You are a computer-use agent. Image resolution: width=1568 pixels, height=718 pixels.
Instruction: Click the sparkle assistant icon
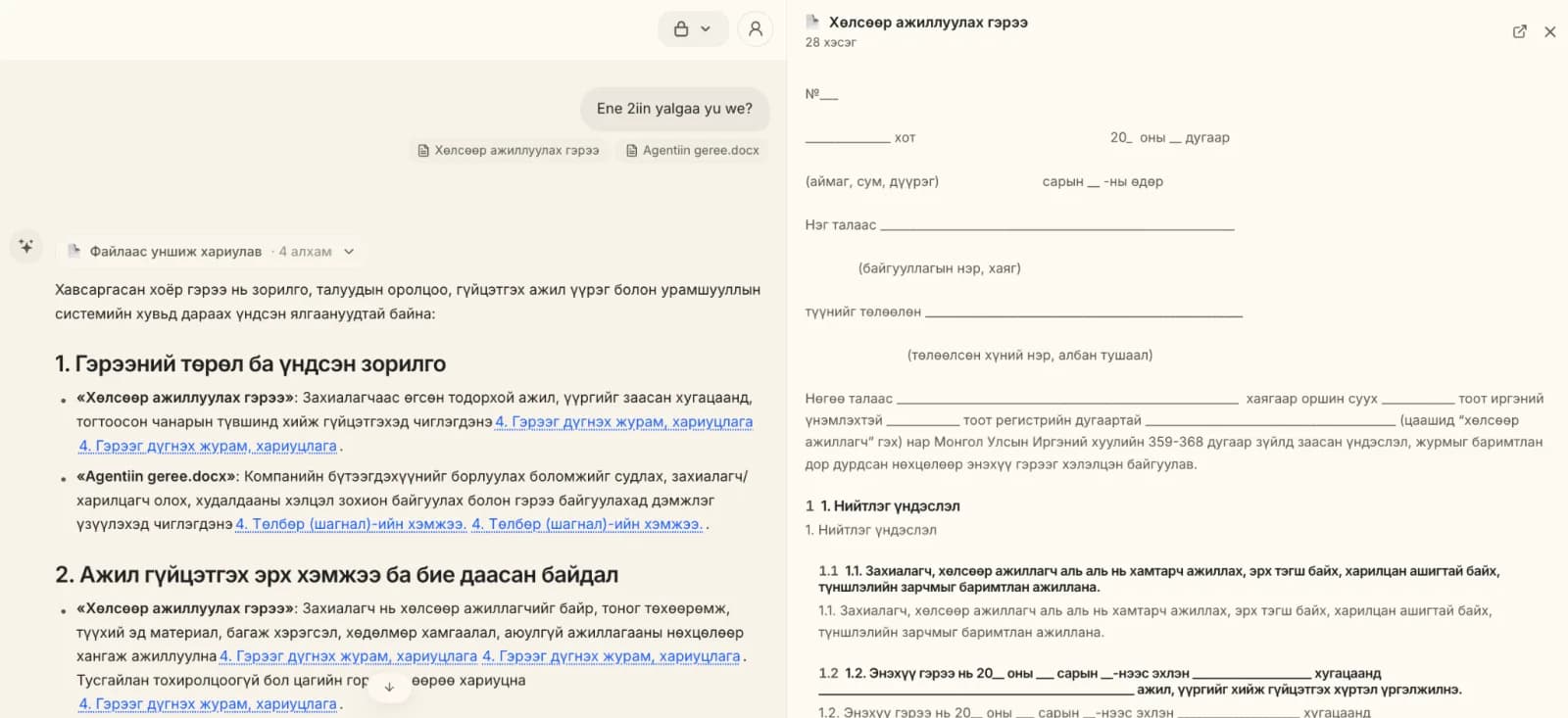26,246
